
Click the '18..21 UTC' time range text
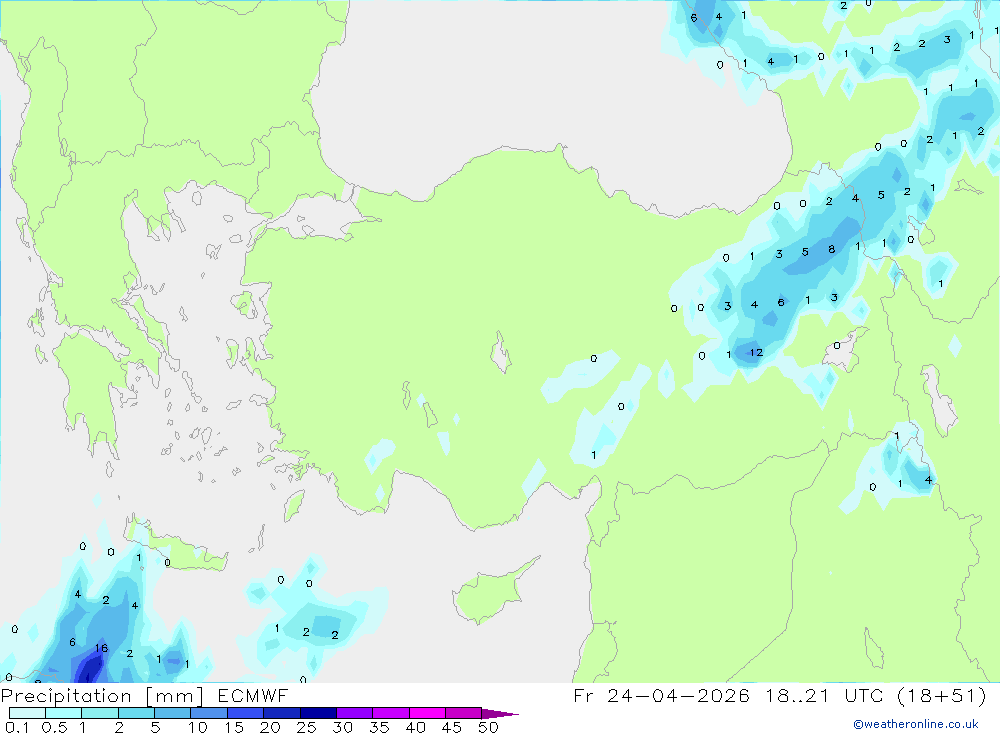tap(825, 695)
